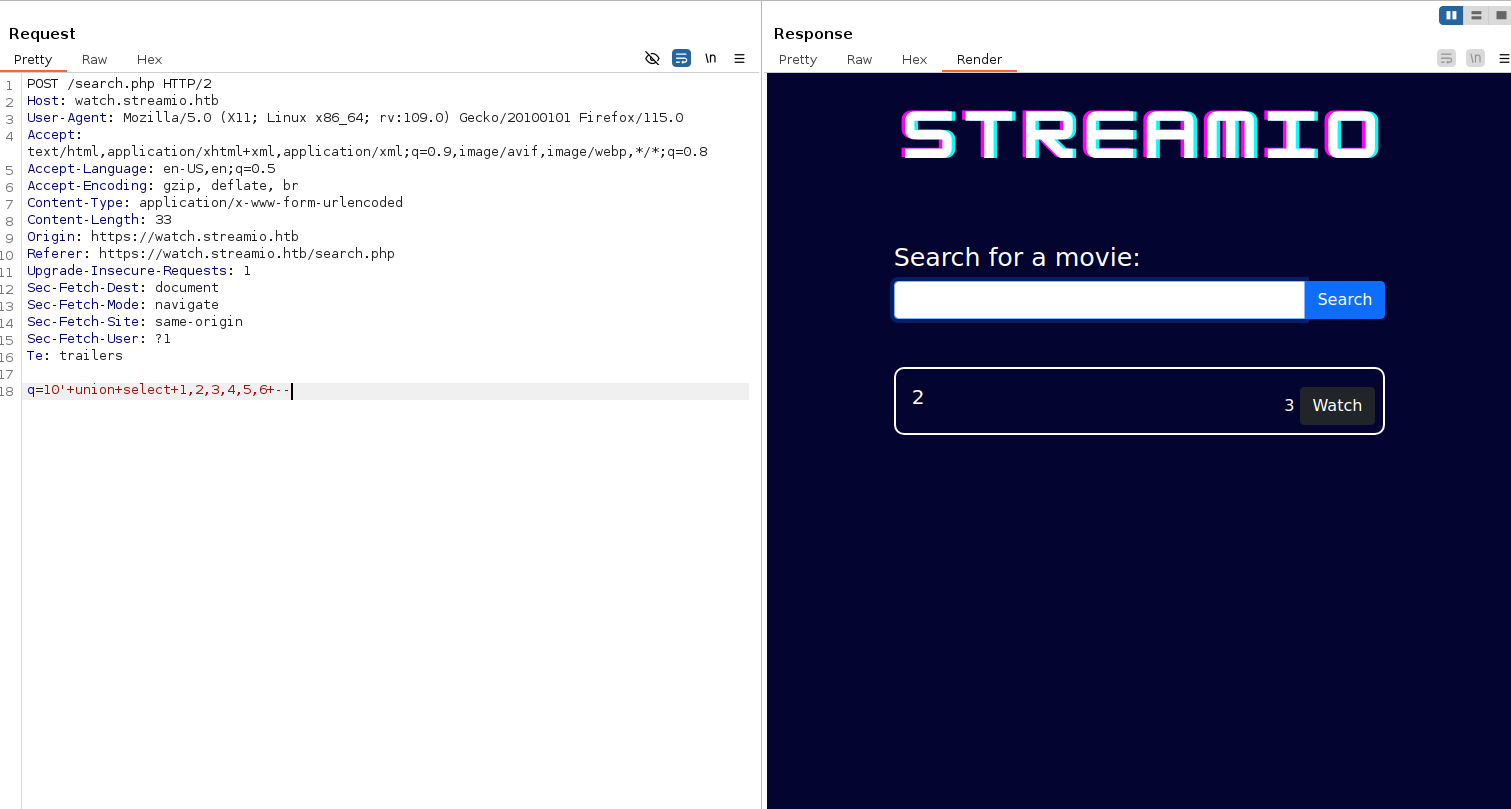Click Response \n non-printable characters icon
Image resolution: width=1511 pixels, height=809 pixels.
(1475, 59)
